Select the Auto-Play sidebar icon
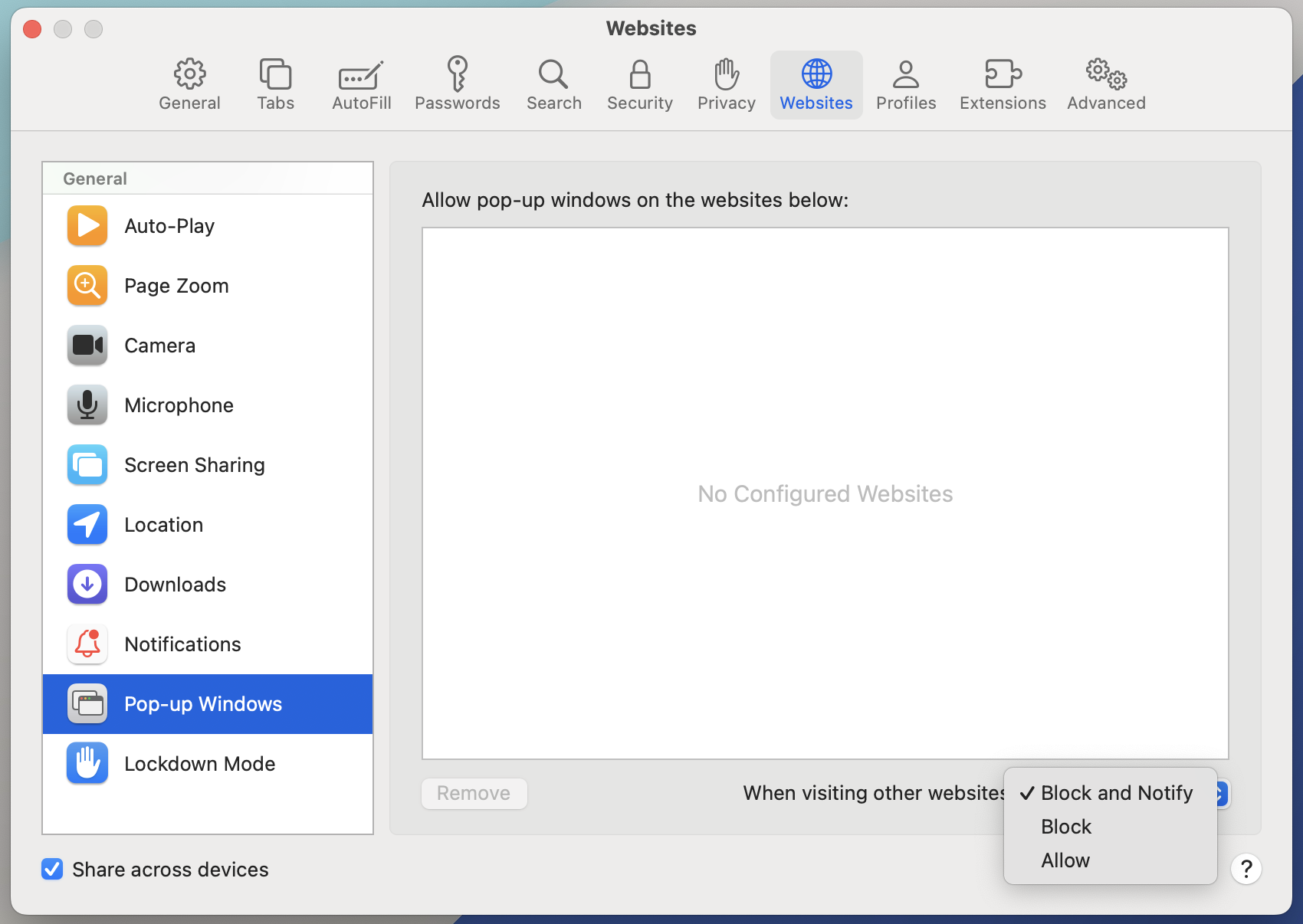Viewport: 1303px width, 924px height. [87, 225]
